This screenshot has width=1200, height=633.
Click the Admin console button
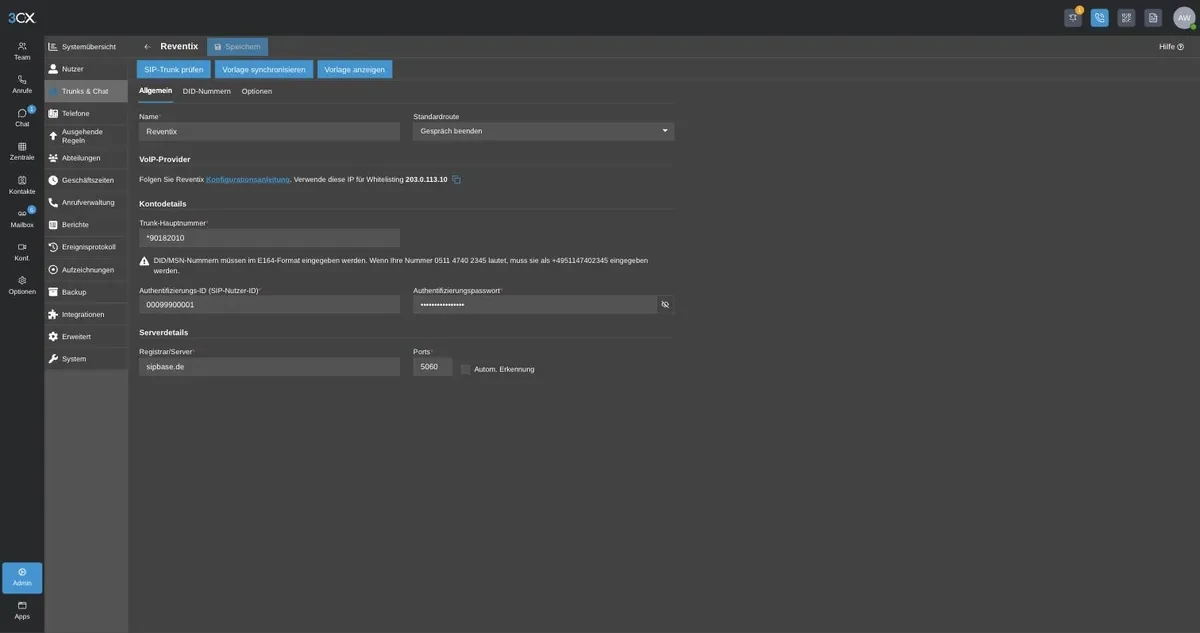(x=22, y=577)
